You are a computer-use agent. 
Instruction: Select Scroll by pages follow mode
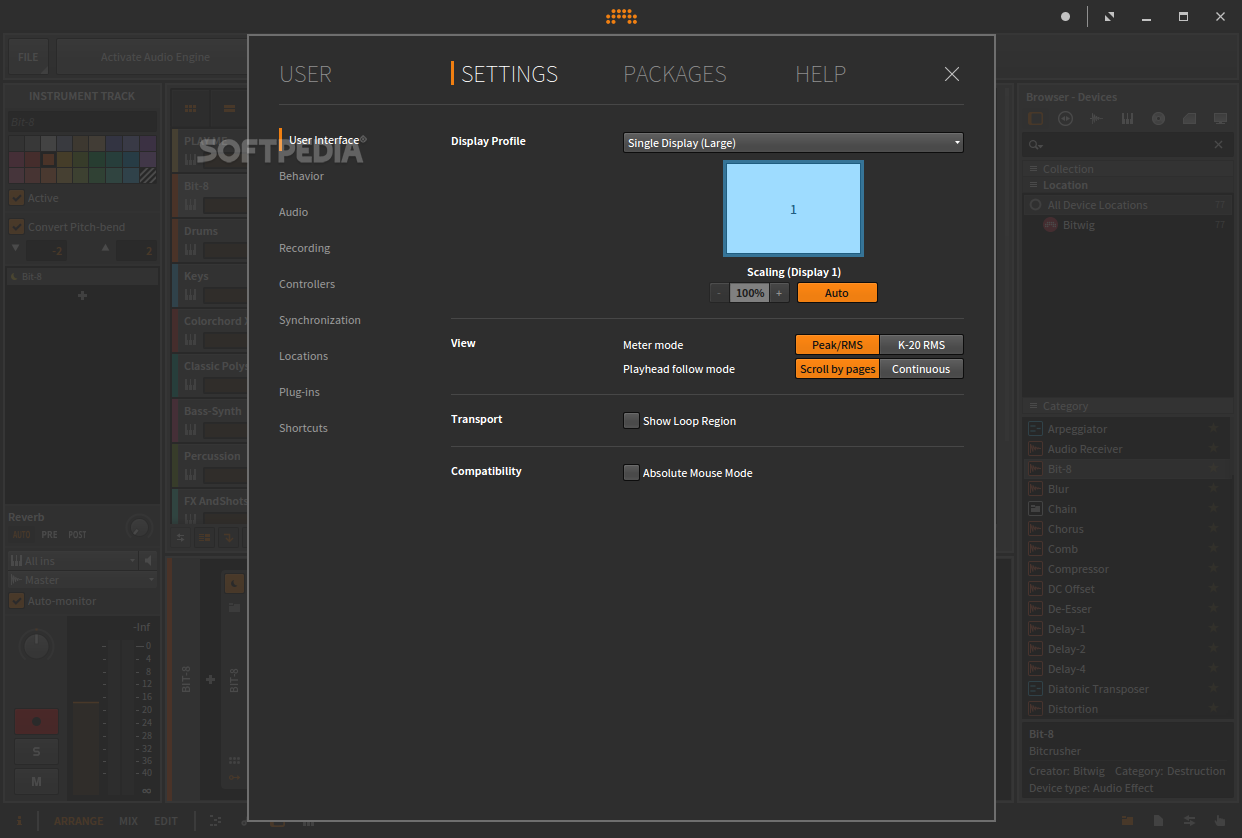837,369
